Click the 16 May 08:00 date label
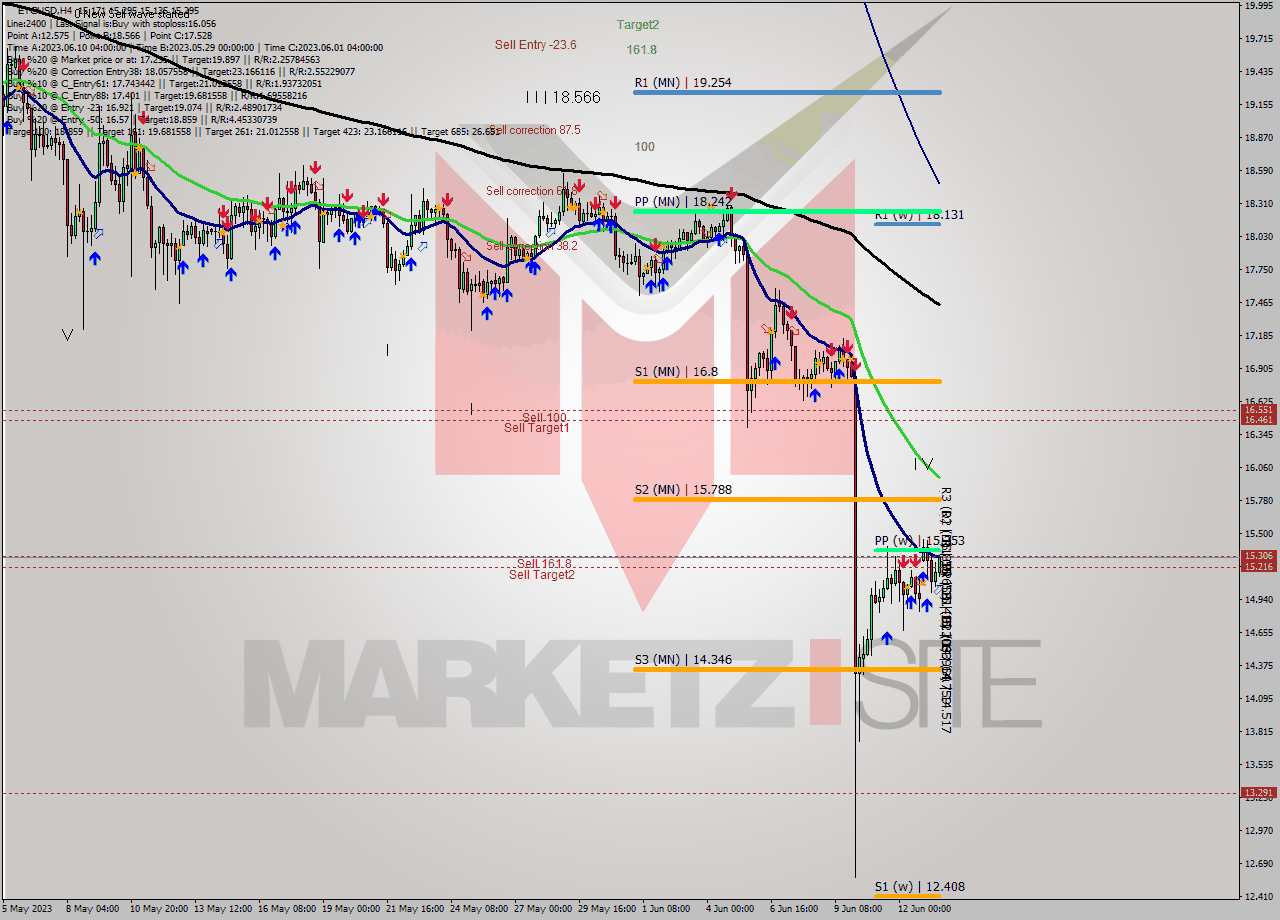This screenshot has height=920, width=1280. click(x=286, y=910)
